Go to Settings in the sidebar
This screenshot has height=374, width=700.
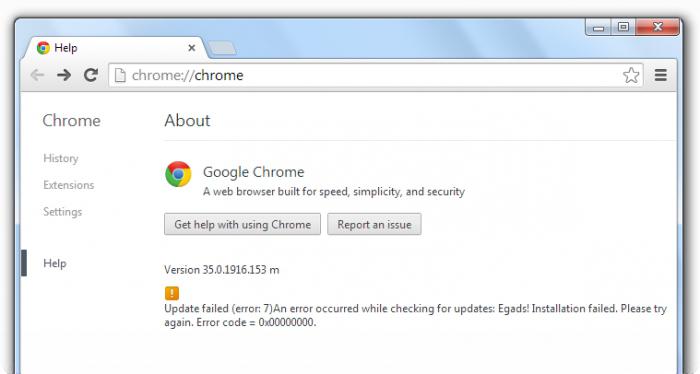(62, 212)
